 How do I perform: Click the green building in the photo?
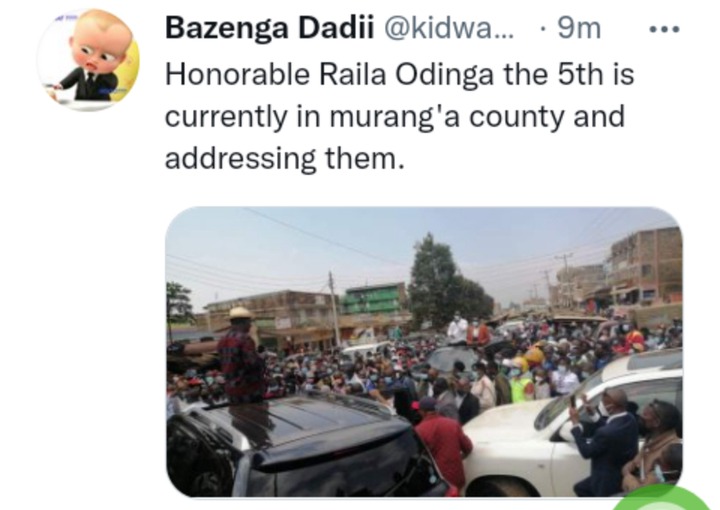(375, 299)
